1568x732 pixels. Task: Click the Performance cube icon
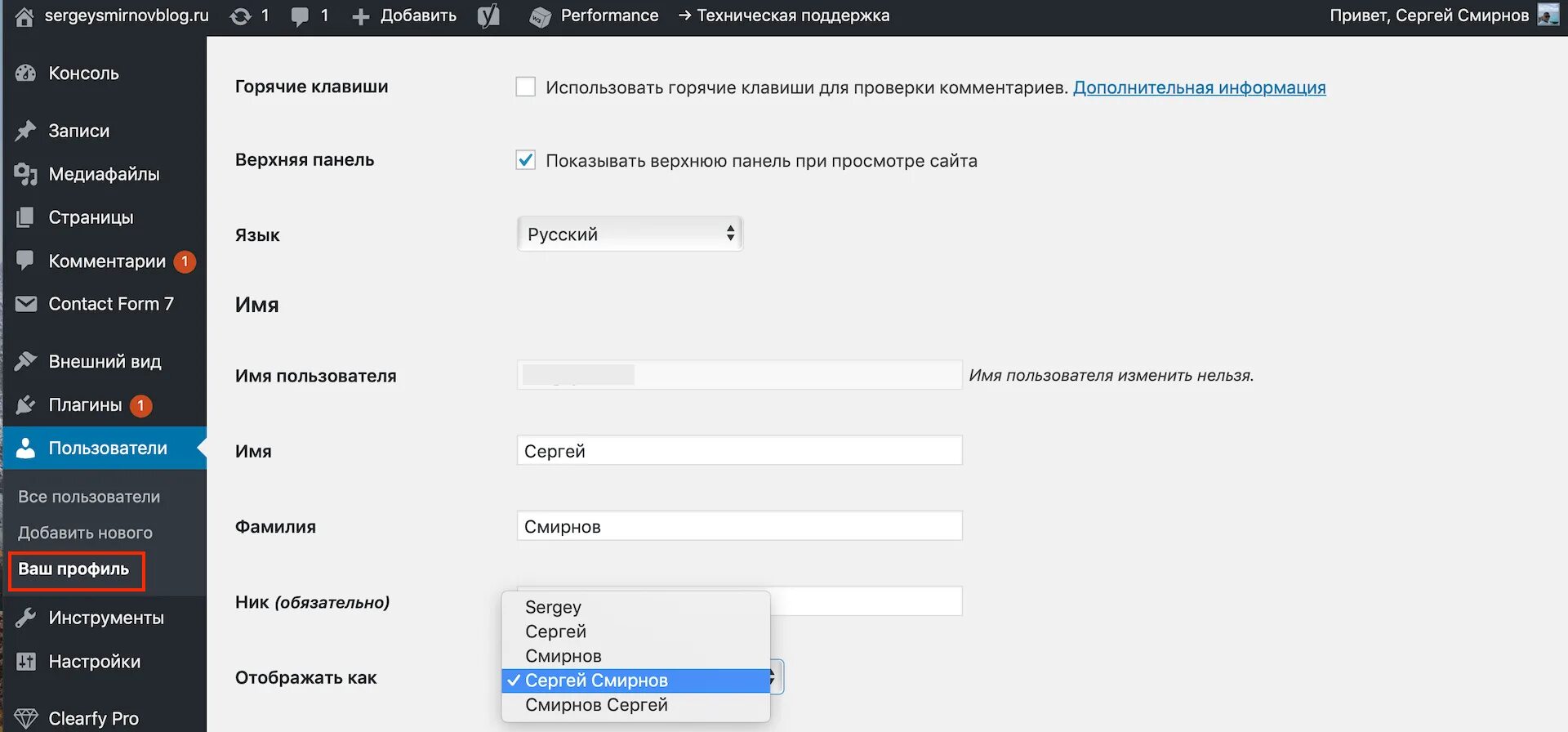coord(540,16)
